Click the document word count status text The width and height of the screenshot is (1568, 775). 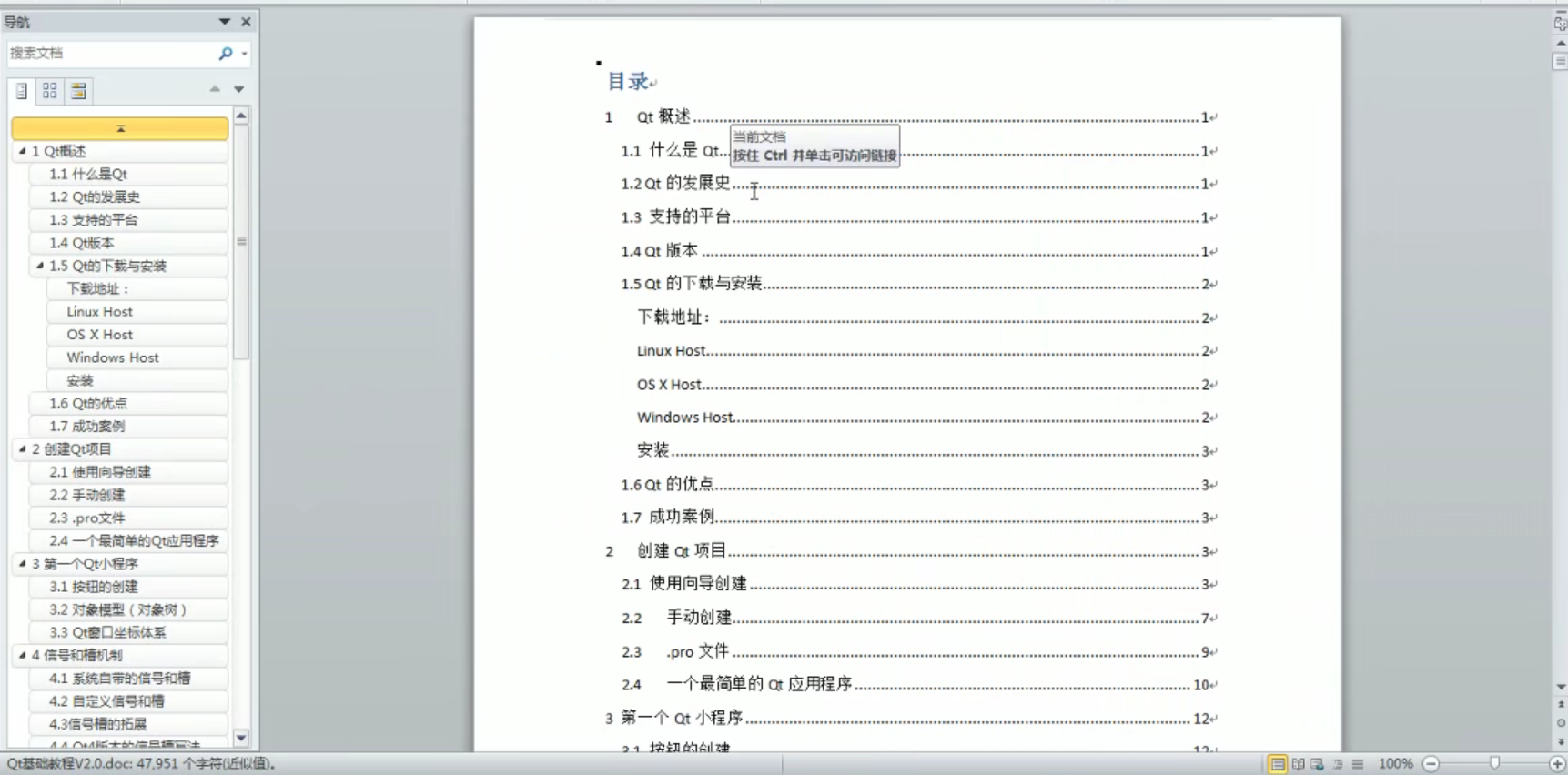click(x=141, y=764)
